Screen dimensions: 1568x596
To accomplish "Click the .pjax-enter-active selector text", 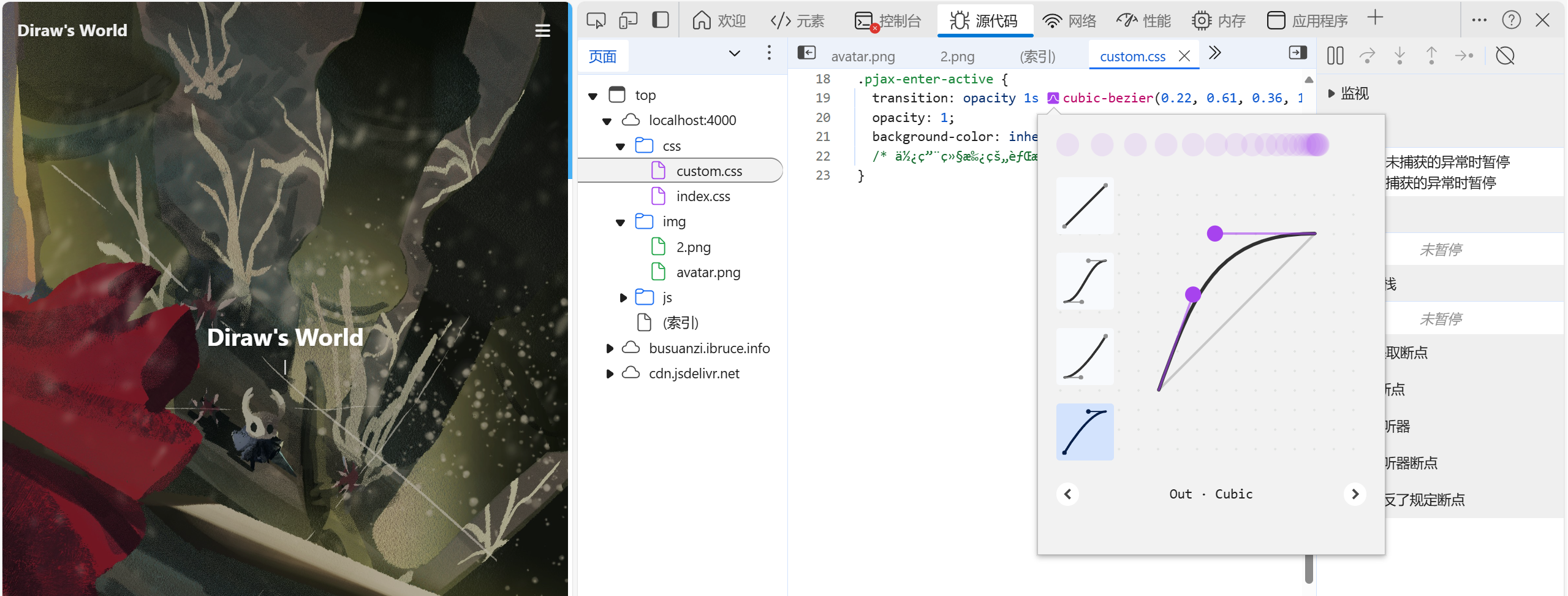I will coord(925,79).
